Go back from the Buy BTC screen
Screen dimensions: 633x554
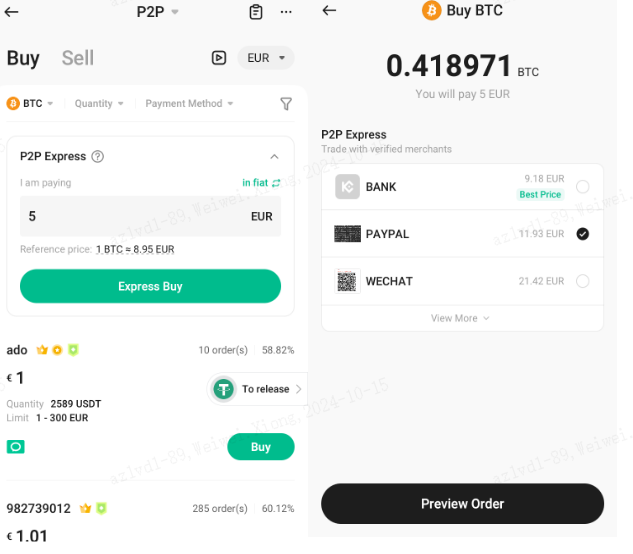329,10
